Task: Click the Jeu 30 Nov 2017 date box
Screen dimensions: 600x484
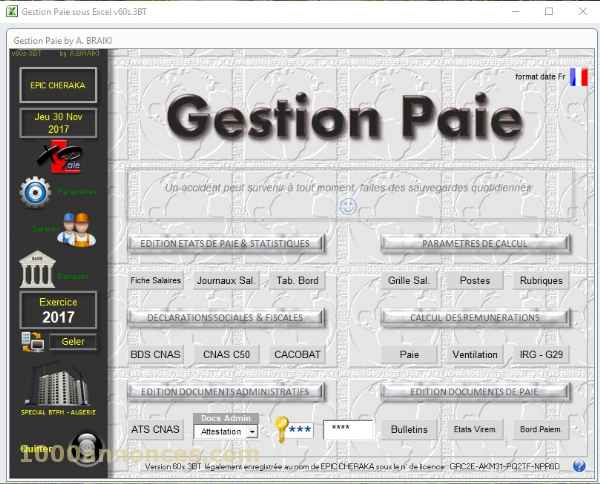Action: 58,123
